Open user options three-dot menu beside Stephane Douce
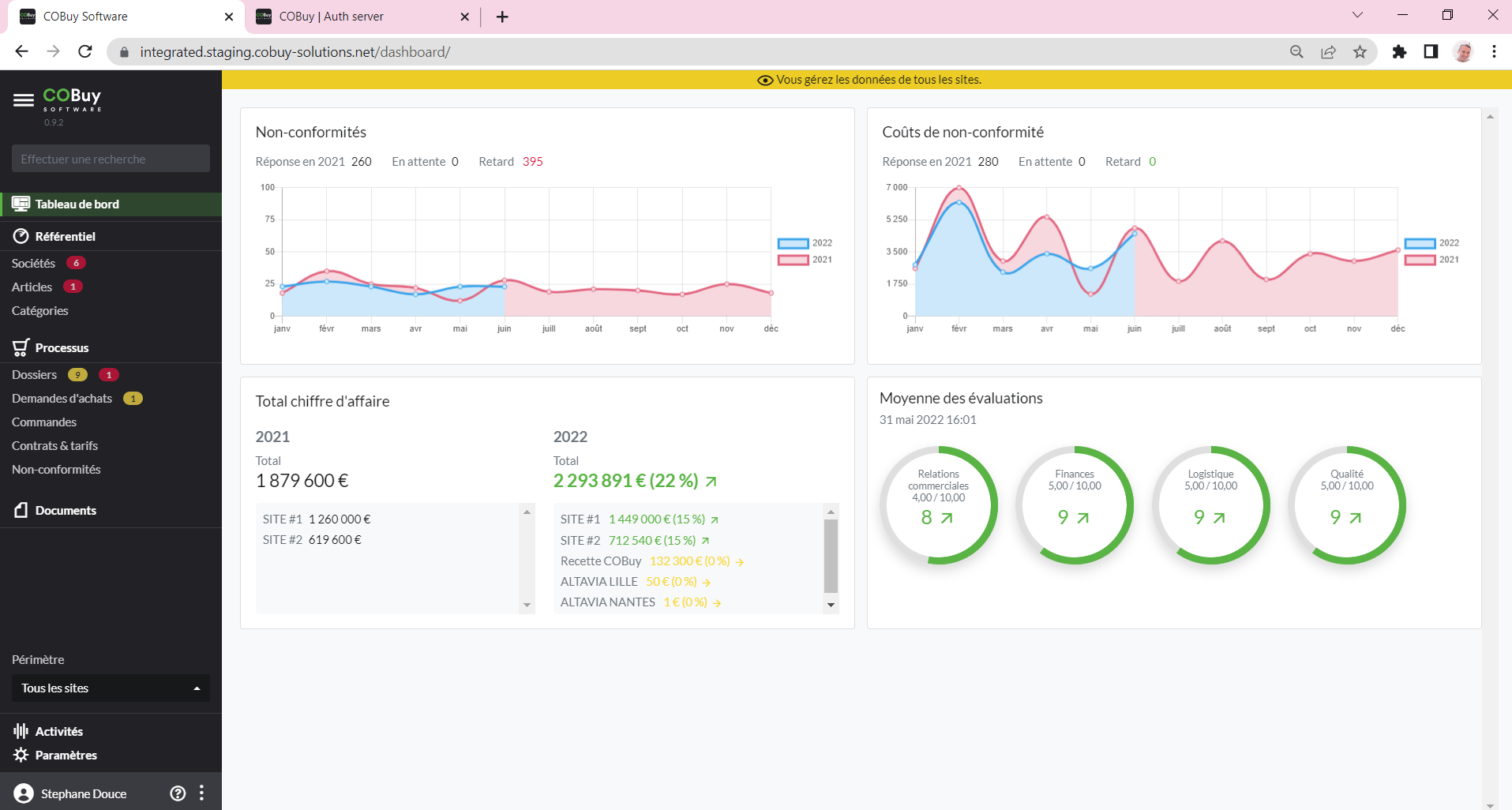Screen dimensions: 1512x810 (x=202, y=793)
